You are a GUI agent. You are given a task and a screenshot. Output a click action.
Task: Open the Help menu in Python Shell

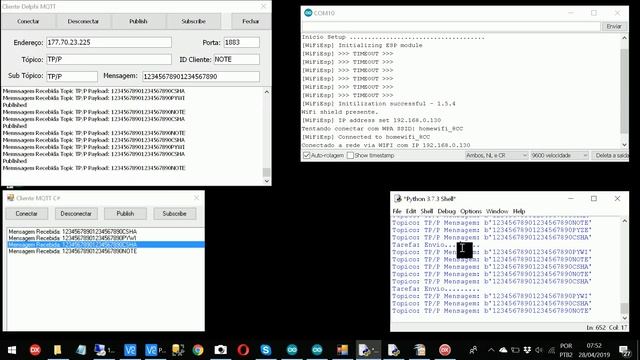[x=519, y=211]
